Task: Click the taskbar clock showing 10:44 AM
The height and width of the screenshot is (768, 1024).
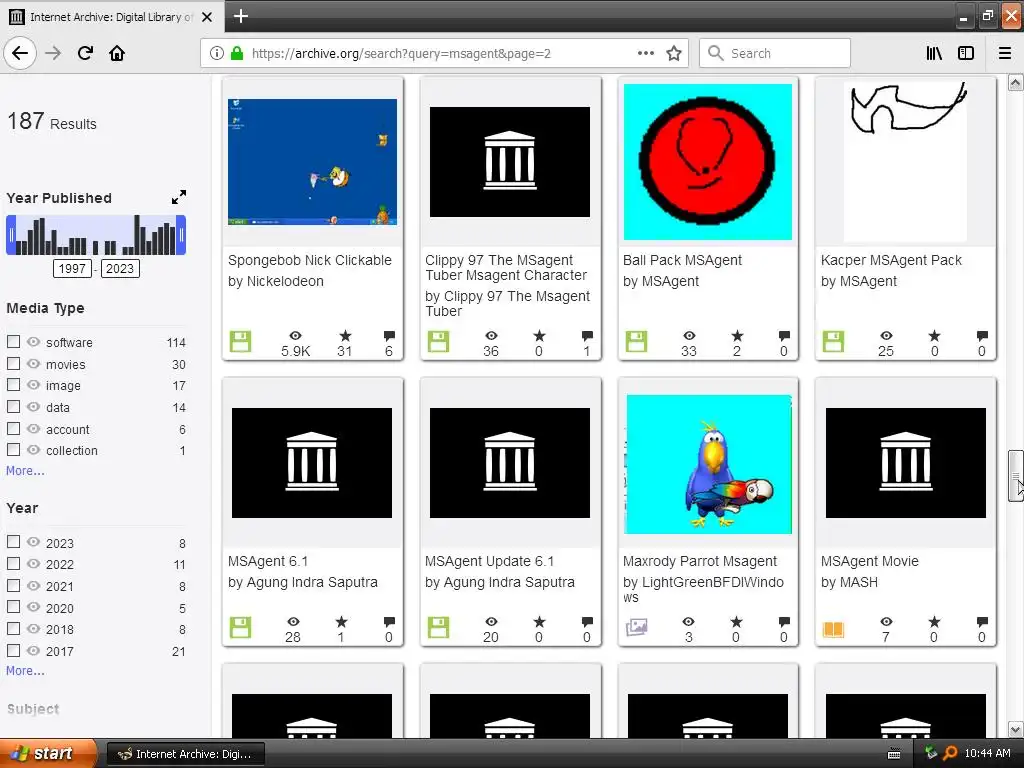Action: point(987,753)
